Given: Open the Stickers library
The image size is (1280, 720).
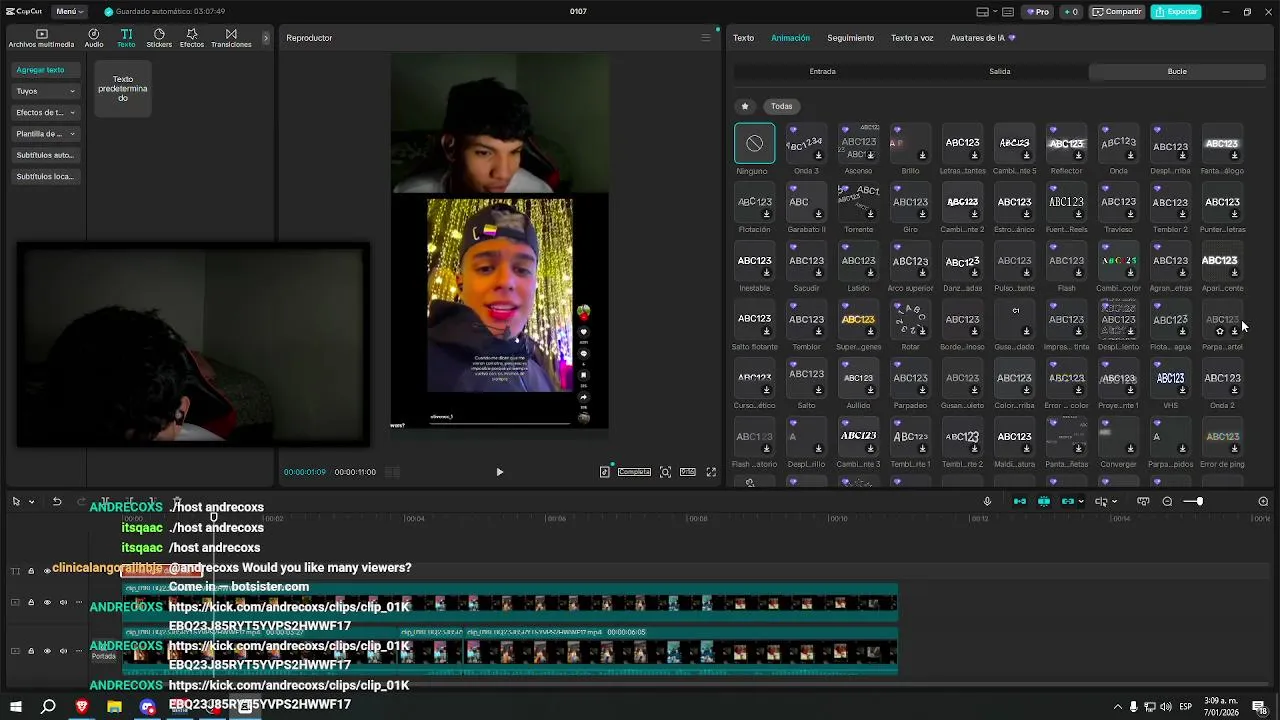Looking at the screenshot, I should pos(159,38).
